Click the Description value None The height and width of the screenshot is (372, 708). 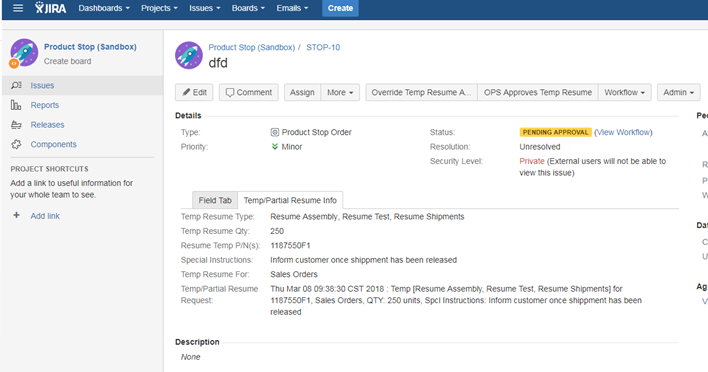[x=190, y=357]
